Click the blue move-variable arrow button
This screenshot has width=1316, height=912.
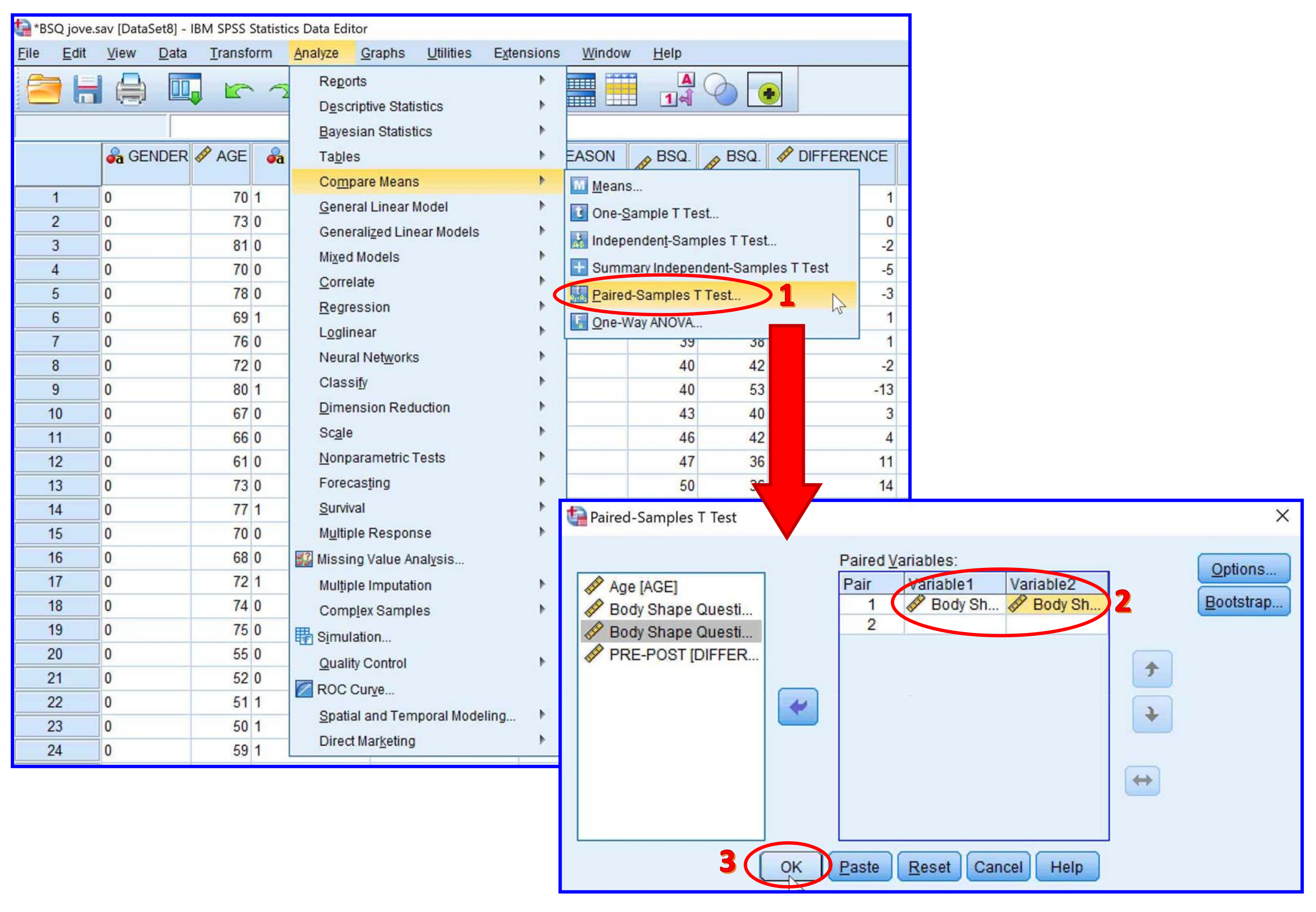[797, 707]
